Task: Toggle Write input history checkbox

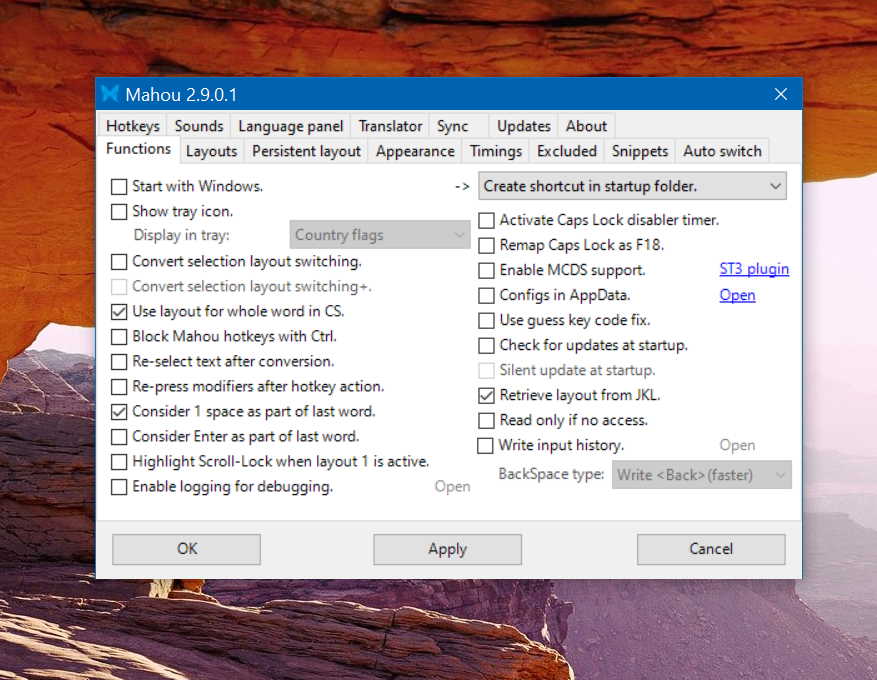Action: click(x=485, y=446)
